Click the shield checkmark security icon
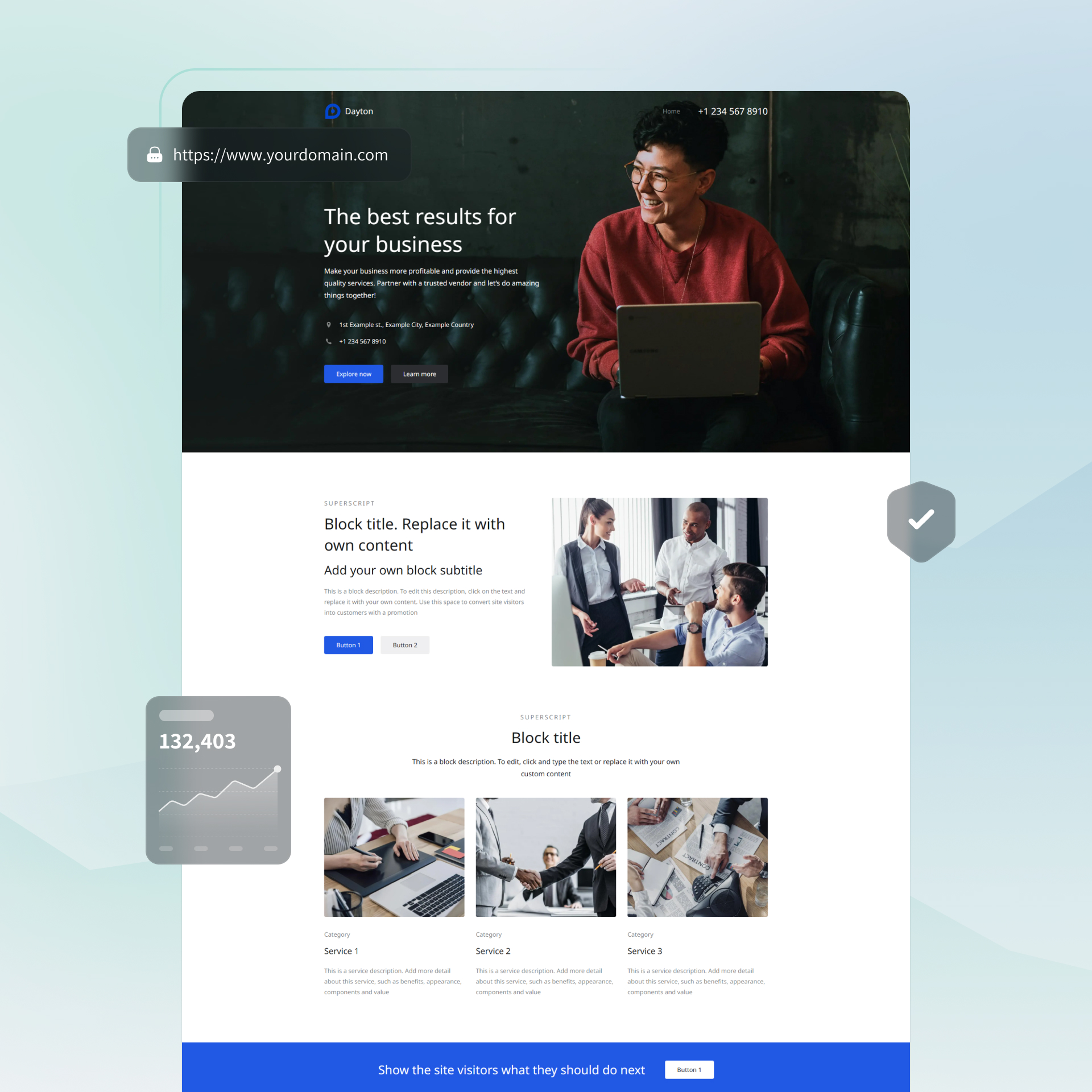The image size is (1092, 1092). click(x=921, y=519)
